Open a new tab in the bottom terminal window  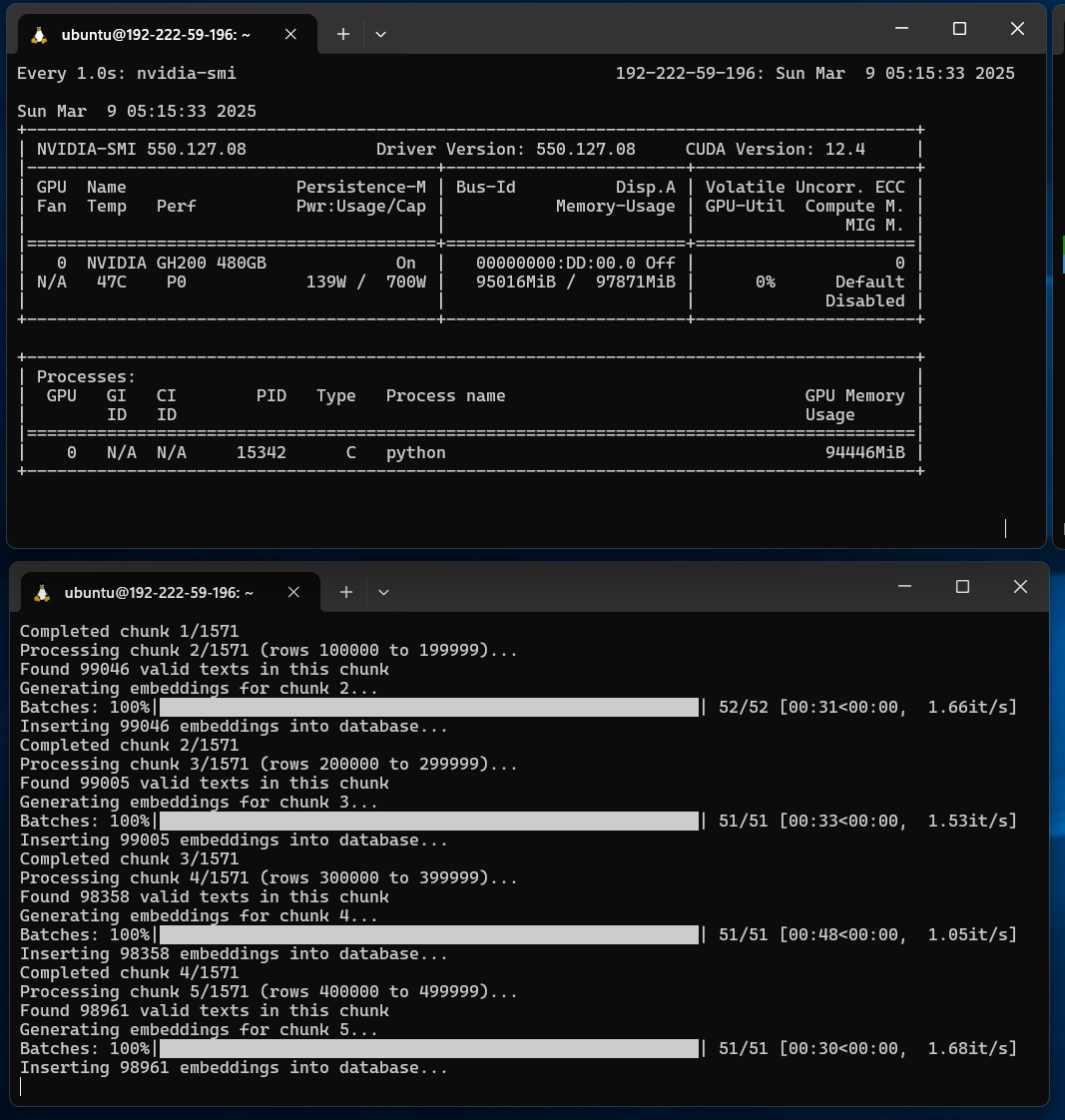tap(346, 592)
